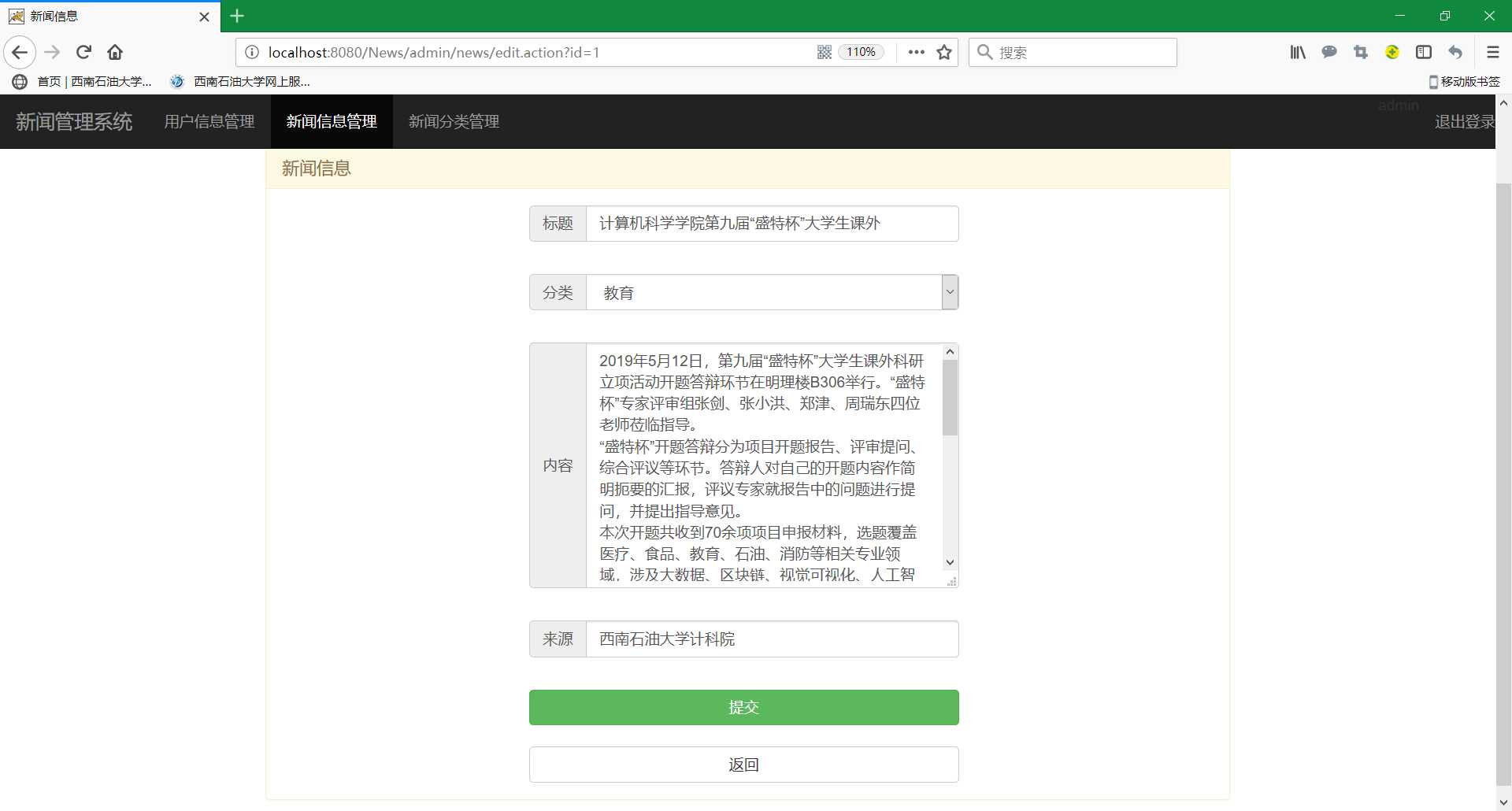Click the 返回 button
Screen dimensions: 1512x811
coord(743,765)
